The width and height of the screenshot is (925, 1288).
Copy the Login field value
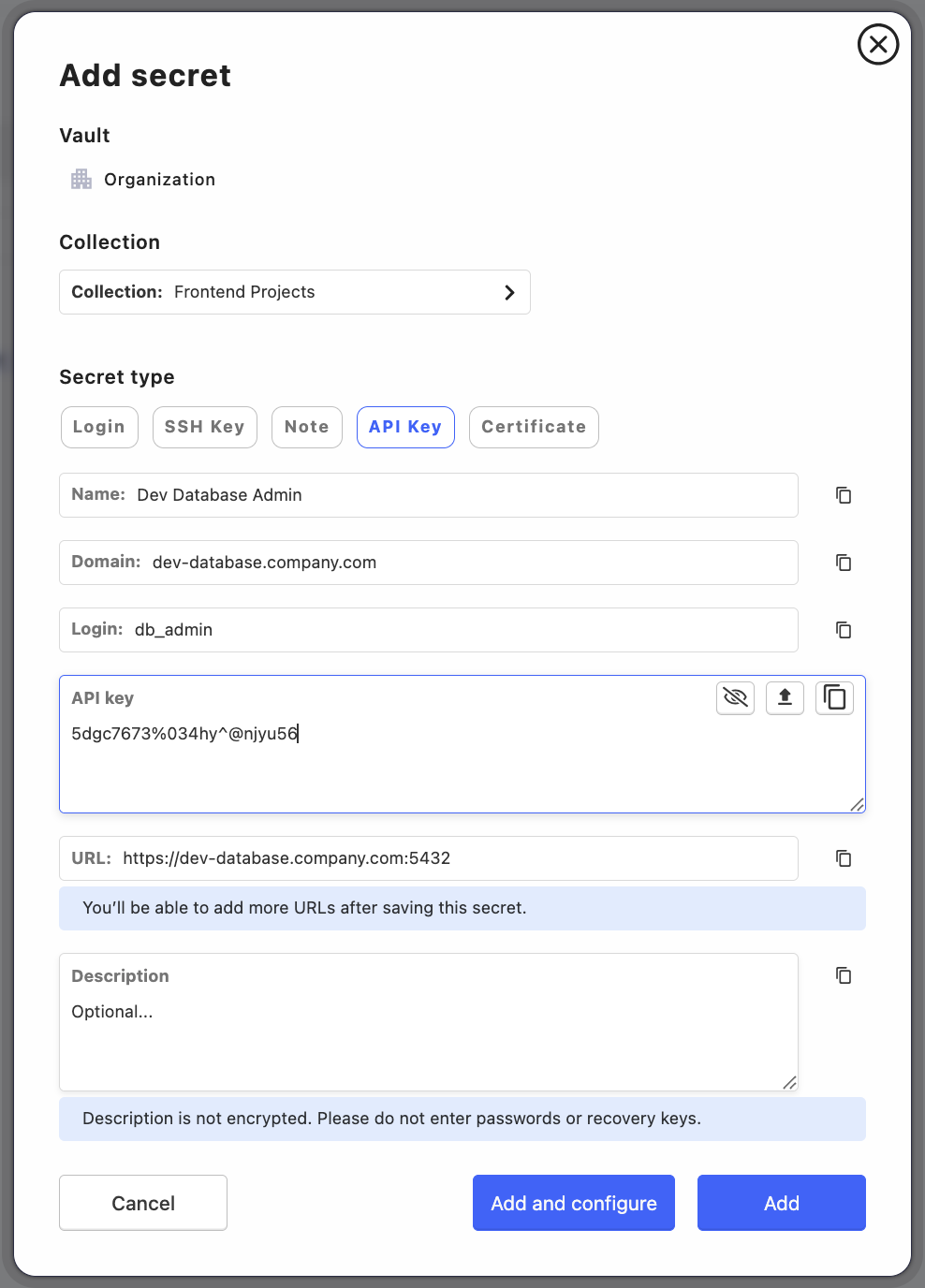(x=844, y=630)
